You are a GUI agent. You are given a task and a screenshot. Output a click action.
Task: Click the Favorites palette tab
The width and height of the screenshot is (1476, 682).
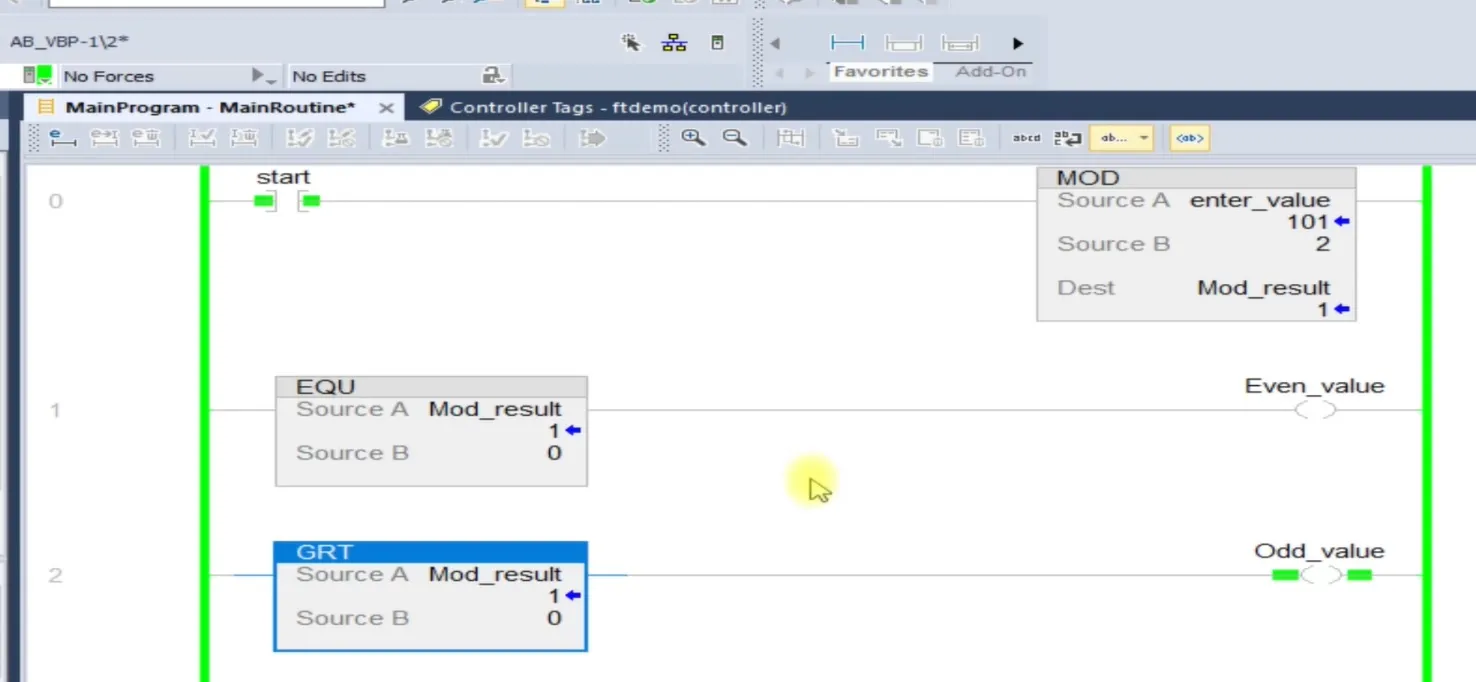[880, 71]
